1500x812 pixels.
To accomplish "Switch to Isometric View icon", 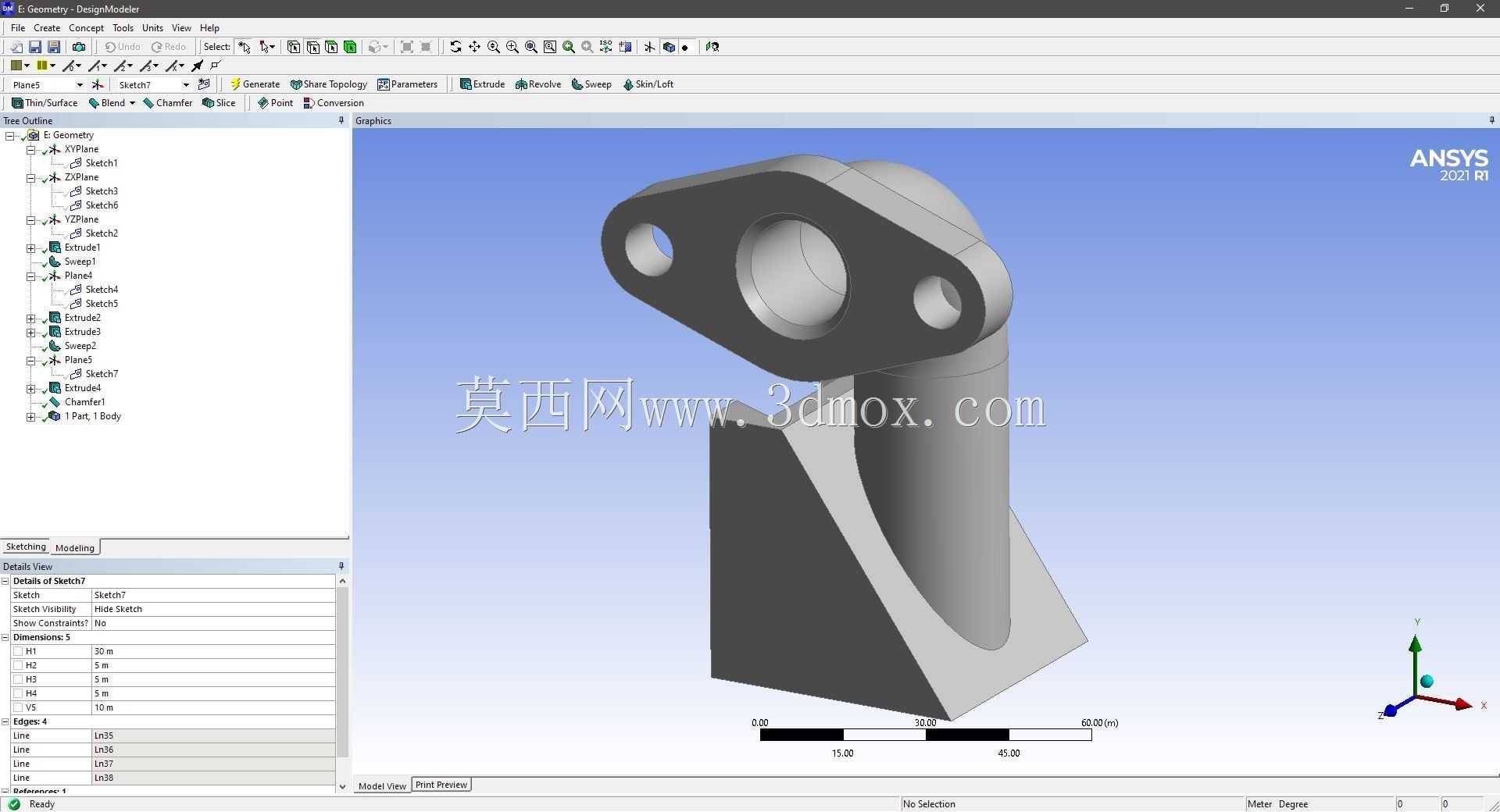I will (x=606, y=47).
